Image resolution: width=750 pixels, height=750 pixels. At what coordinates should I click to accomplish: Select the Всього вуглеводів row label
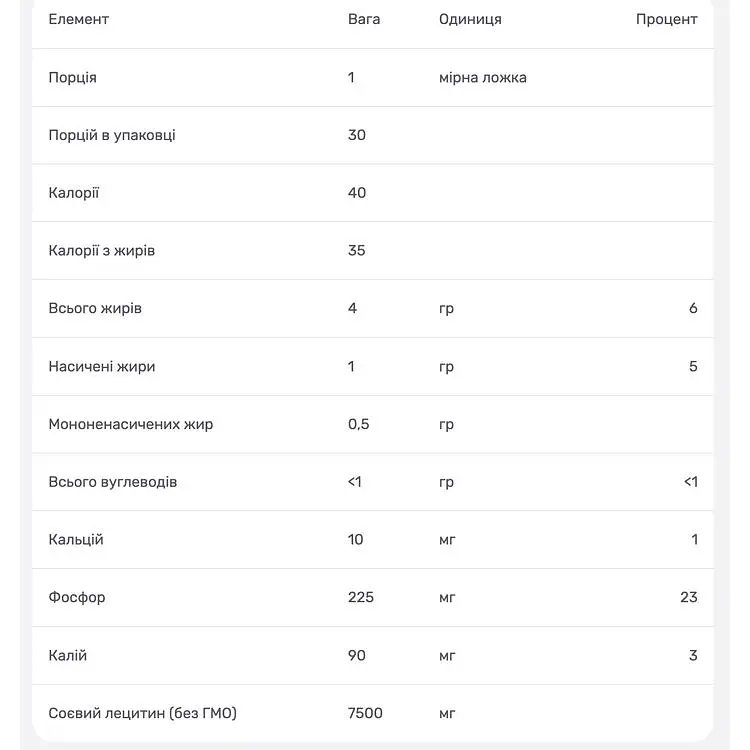[x=112, y=482]
